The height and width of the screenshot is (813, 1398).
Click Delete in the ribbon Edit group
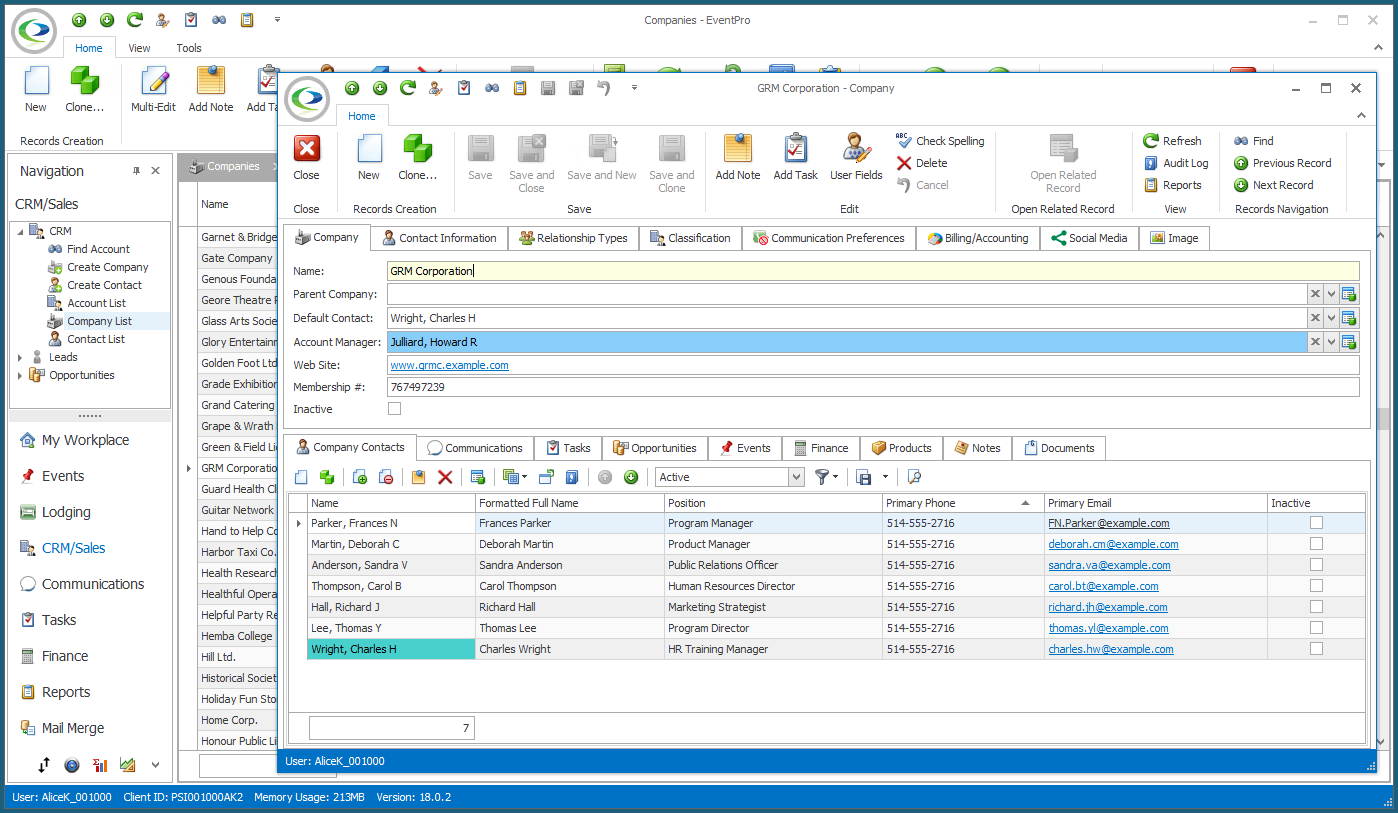[x=922, y=163]
